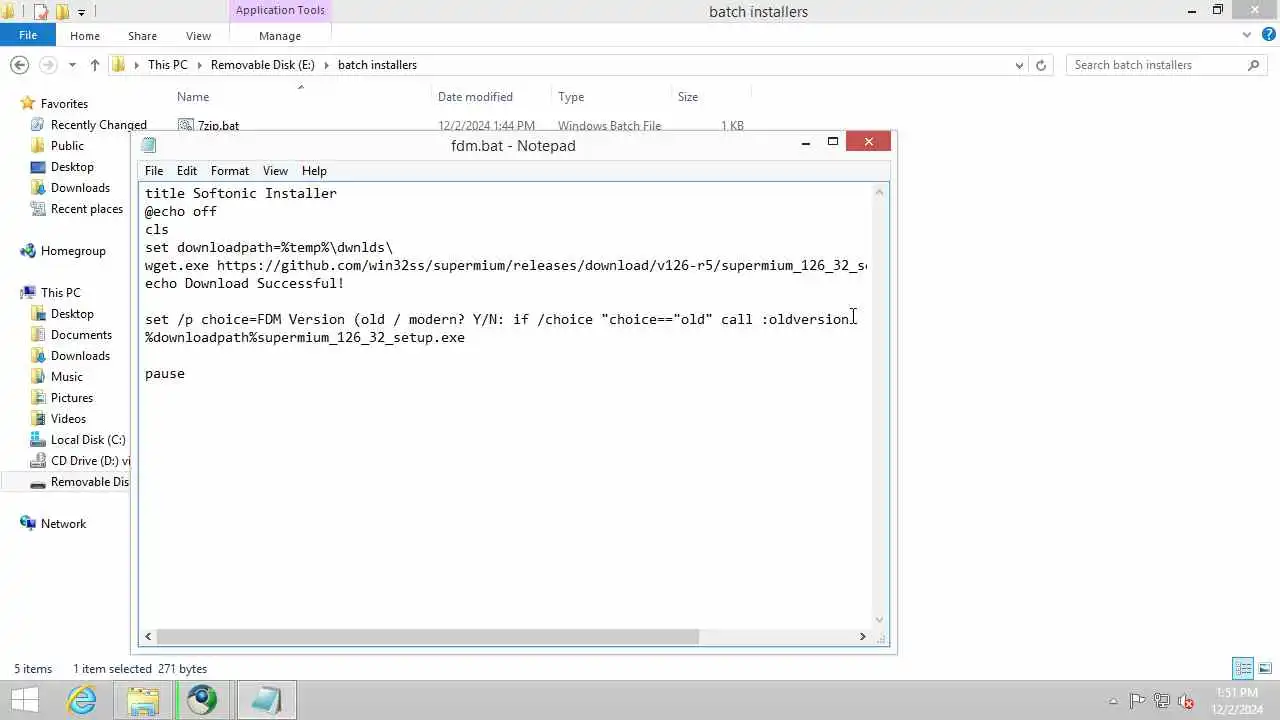Viewport: 1280px width, 720px height.
Task: Expand the Explorer ribbon chevron
Action: click(1247, 35)
